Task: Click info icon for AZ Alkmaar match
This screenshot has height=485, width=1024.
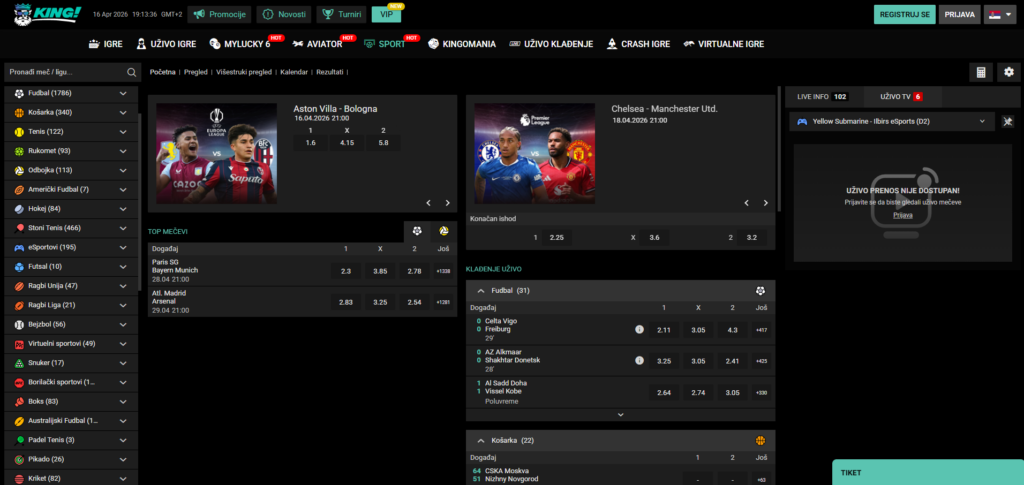Action: click(x=639, y=361)
